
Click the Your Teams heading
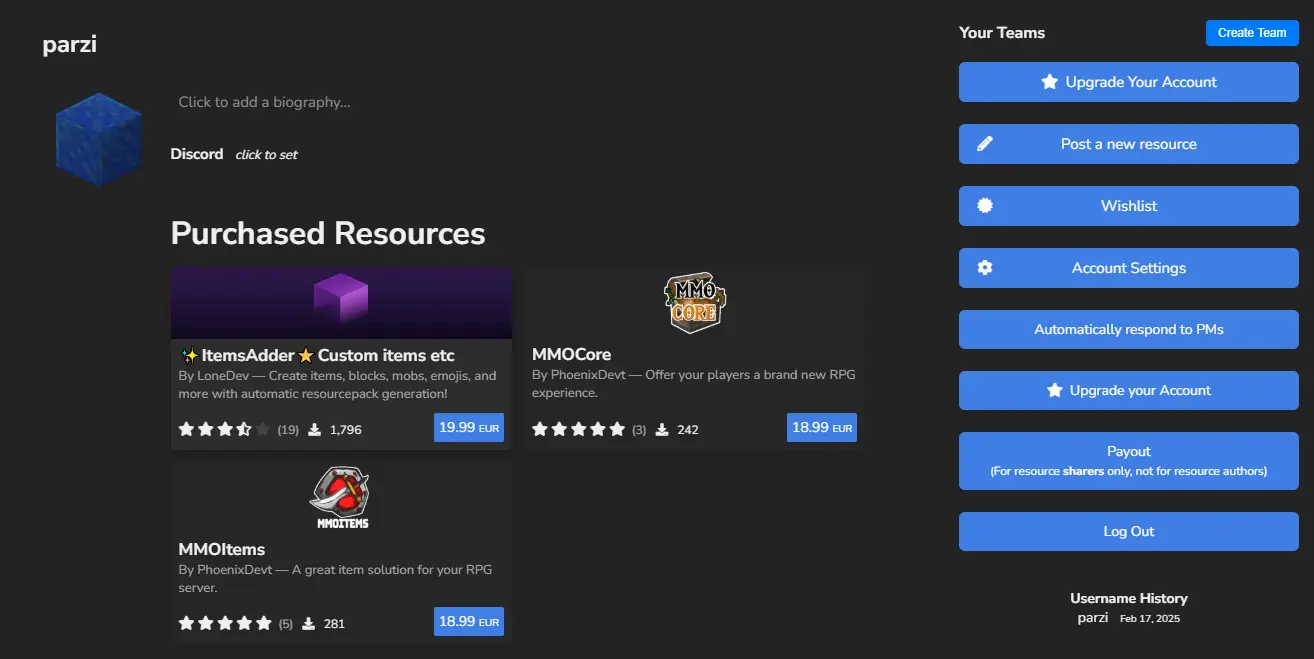1002,33
